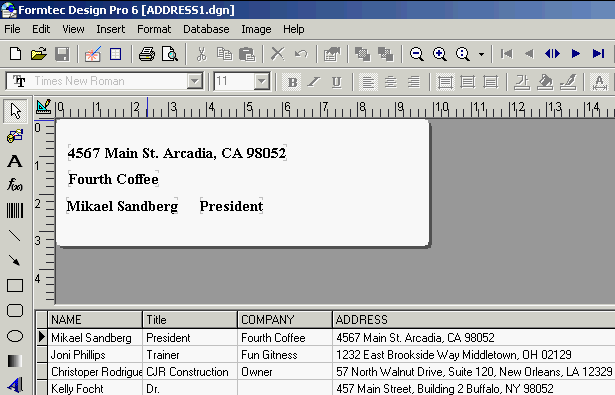This screenshot has height=395, width=615.
Task: Click the zoom in magnifier icon
Action: [440, 54]
